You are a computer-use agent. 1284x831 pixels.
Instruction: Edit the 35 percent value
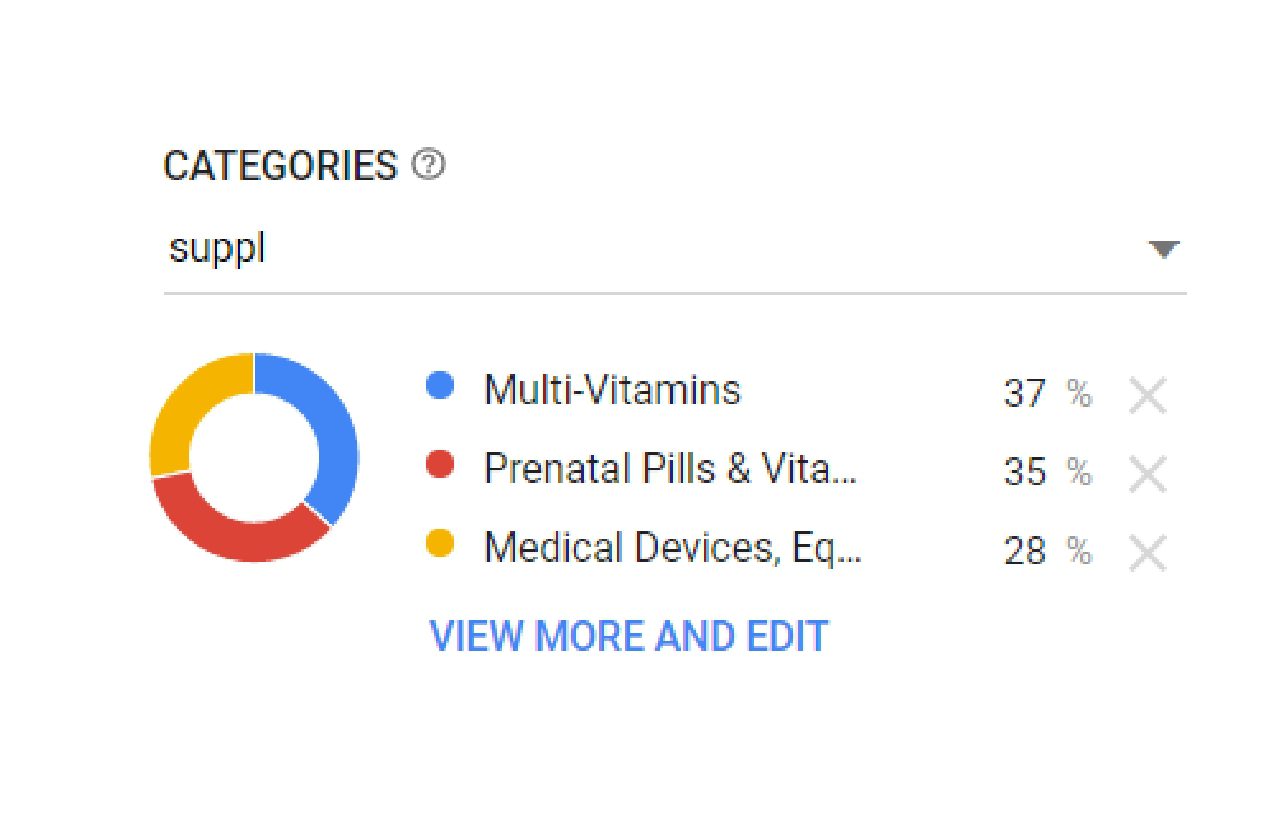point(1025,472)
